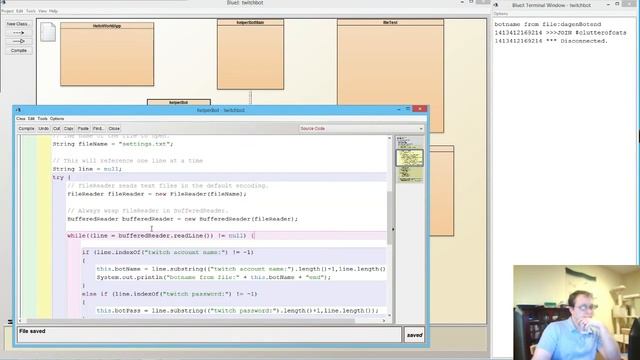Click terminal line '>>>JOIN #clutterofcats'
Image resolution: width=640 pixels, height=360 pixels.
tap(560, 33)
